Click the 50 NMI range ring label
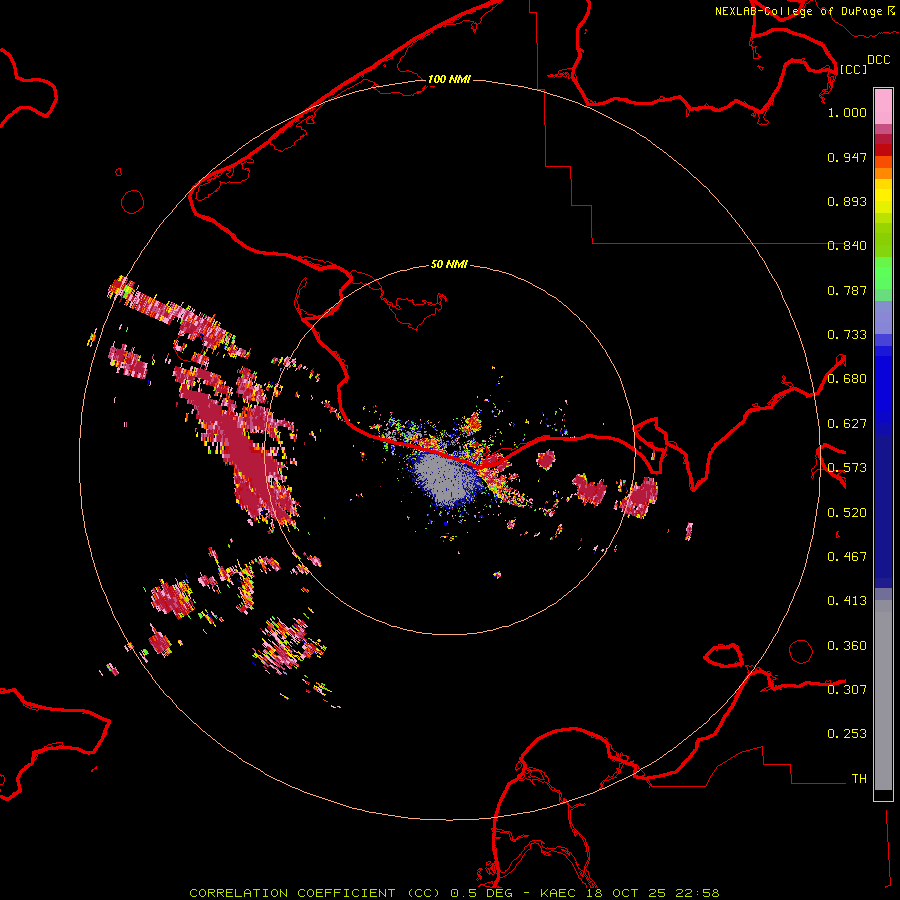Viewport: 900px width, 900px height. click(x=449, y=264)
